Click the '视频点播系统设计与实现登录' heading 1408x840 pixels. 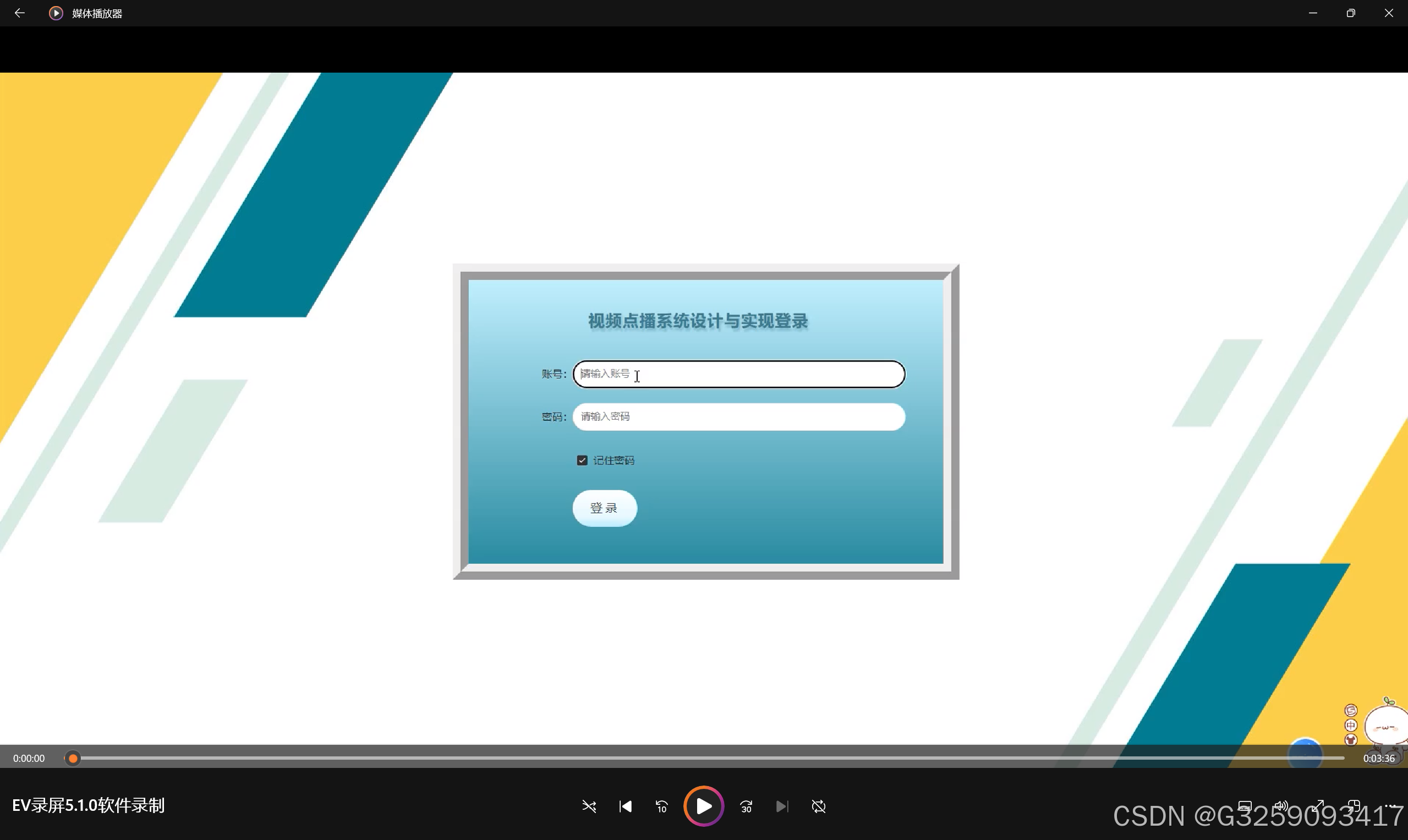[x=698, y=321]
